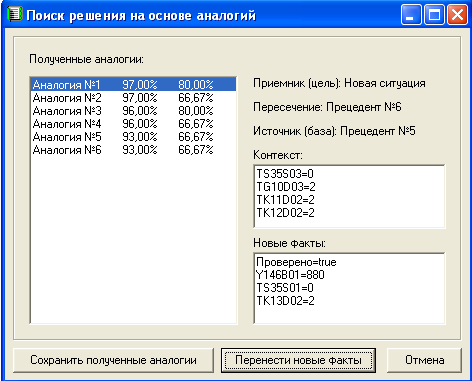Viewport: 472px width, 381px height.
Task: Select Аналогия №6 row
Action: tap(133, 150)
